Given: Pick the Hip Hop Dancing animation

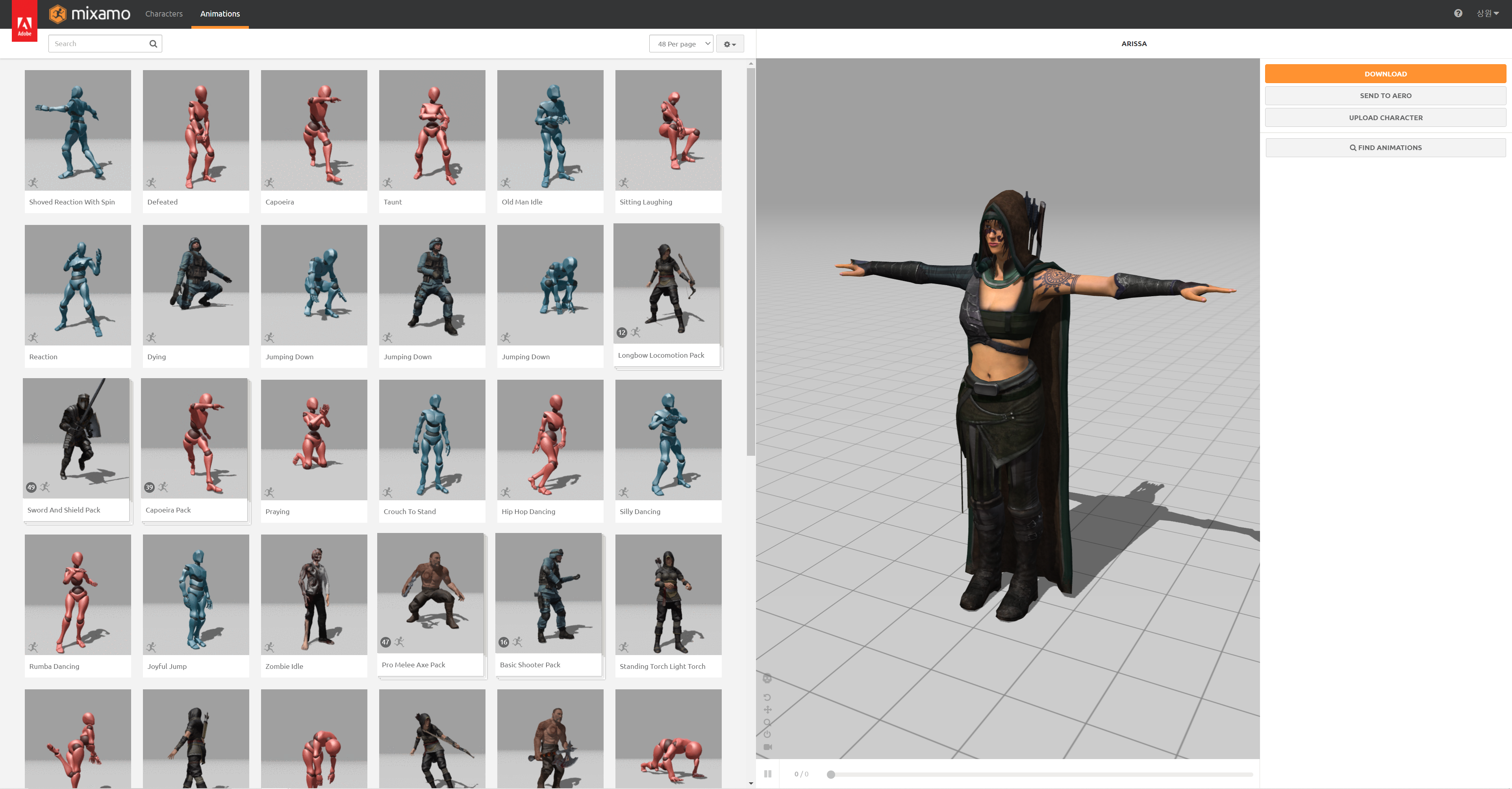Looking at the screenshot, I should (550, 451).
